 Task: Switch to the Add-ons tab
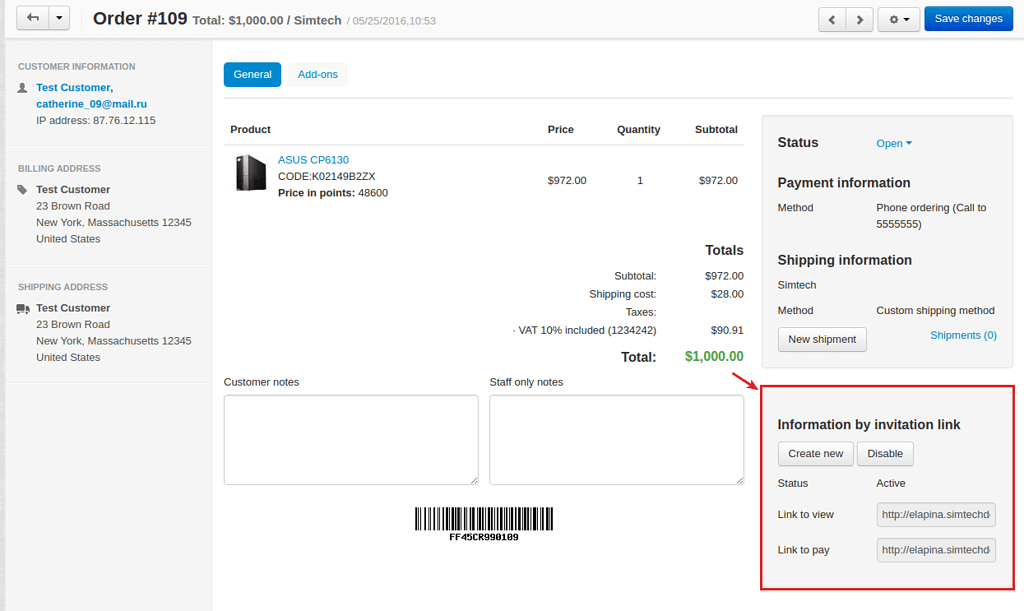pyautogui.click(x=318, y=74)
